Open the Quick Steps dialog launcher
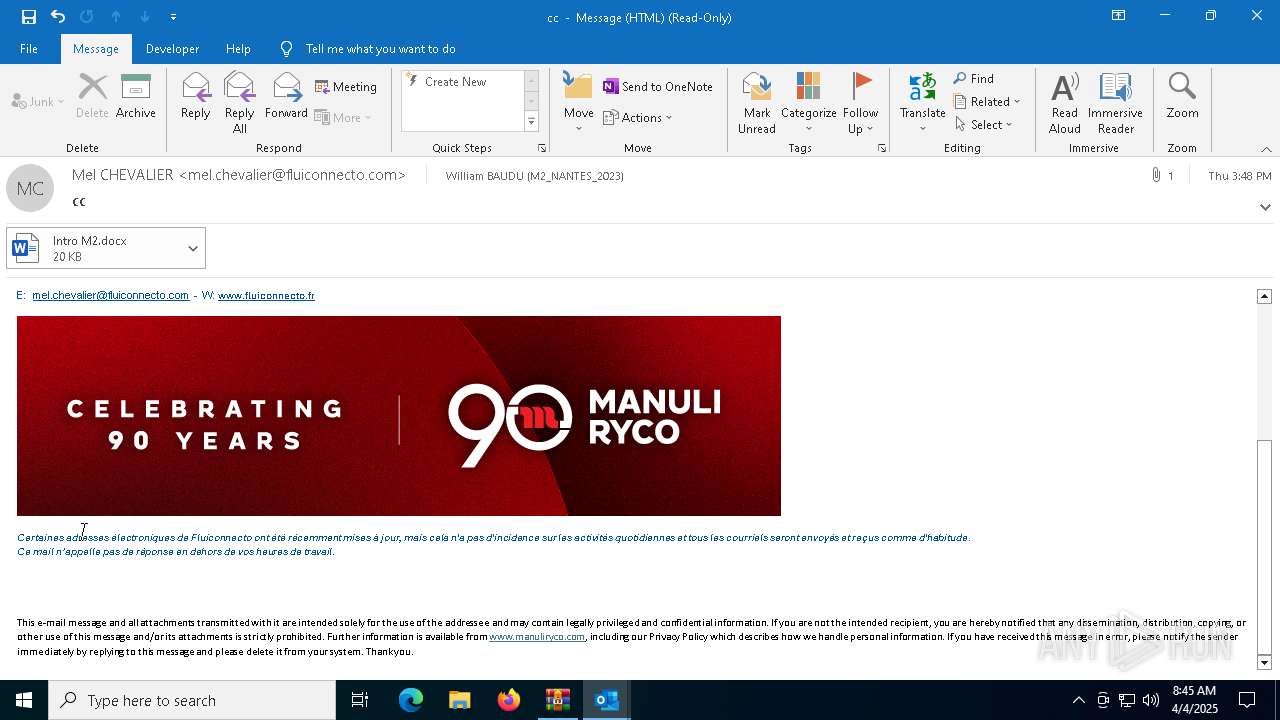 coord(542,148)
